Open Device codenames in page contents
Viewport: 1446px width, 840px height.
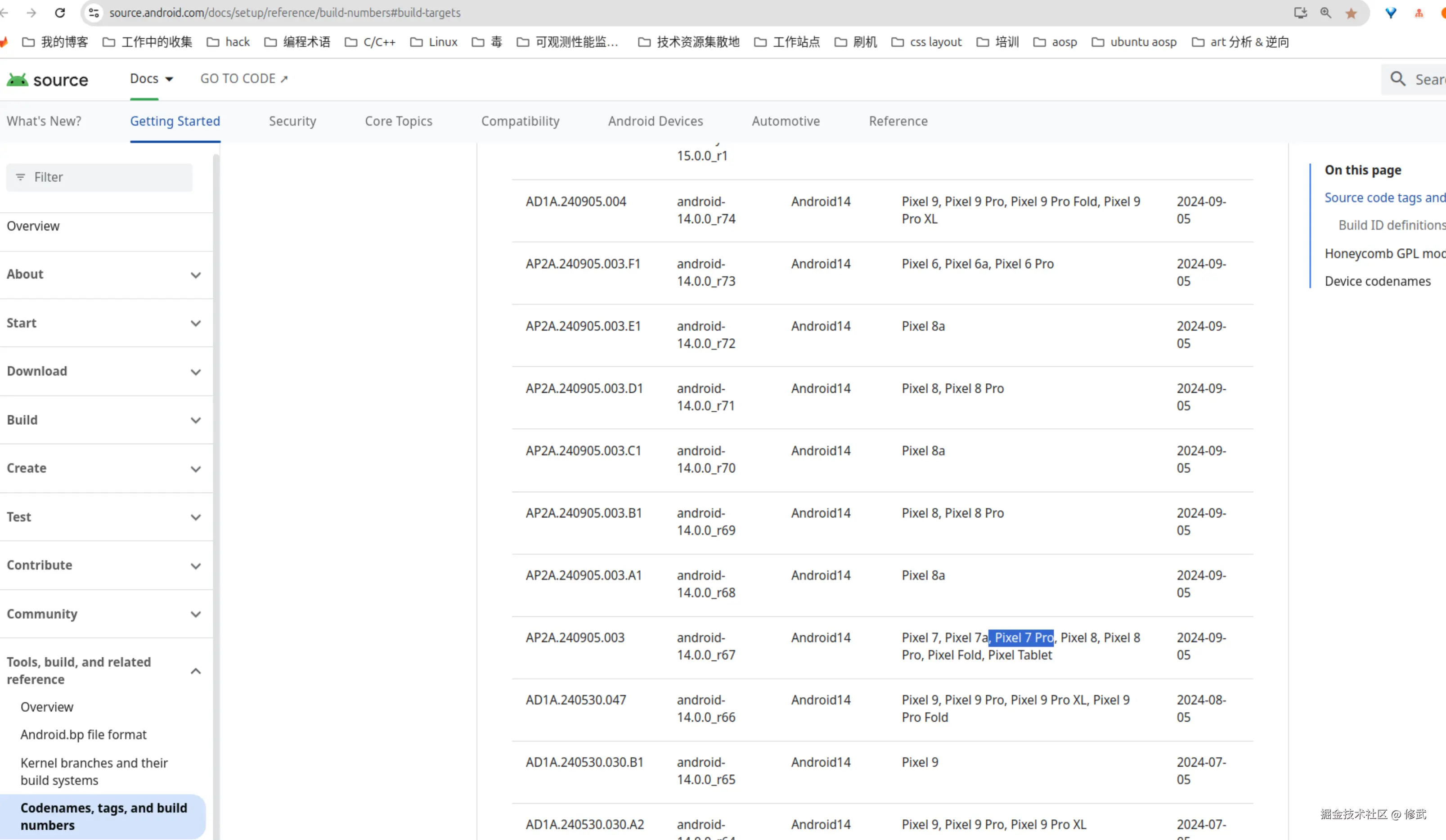(x=1377, y=281)
